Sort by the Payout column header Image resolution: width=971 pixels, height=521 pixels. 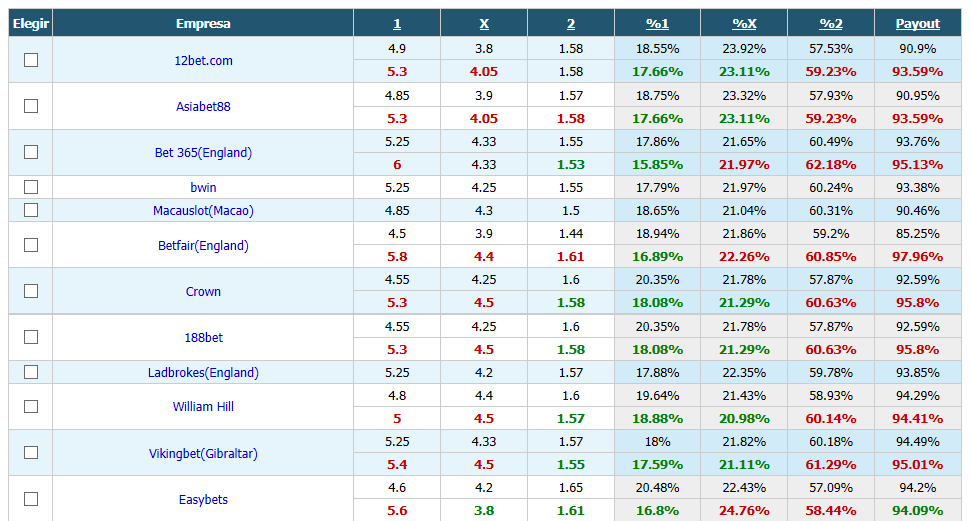[918, 24]
